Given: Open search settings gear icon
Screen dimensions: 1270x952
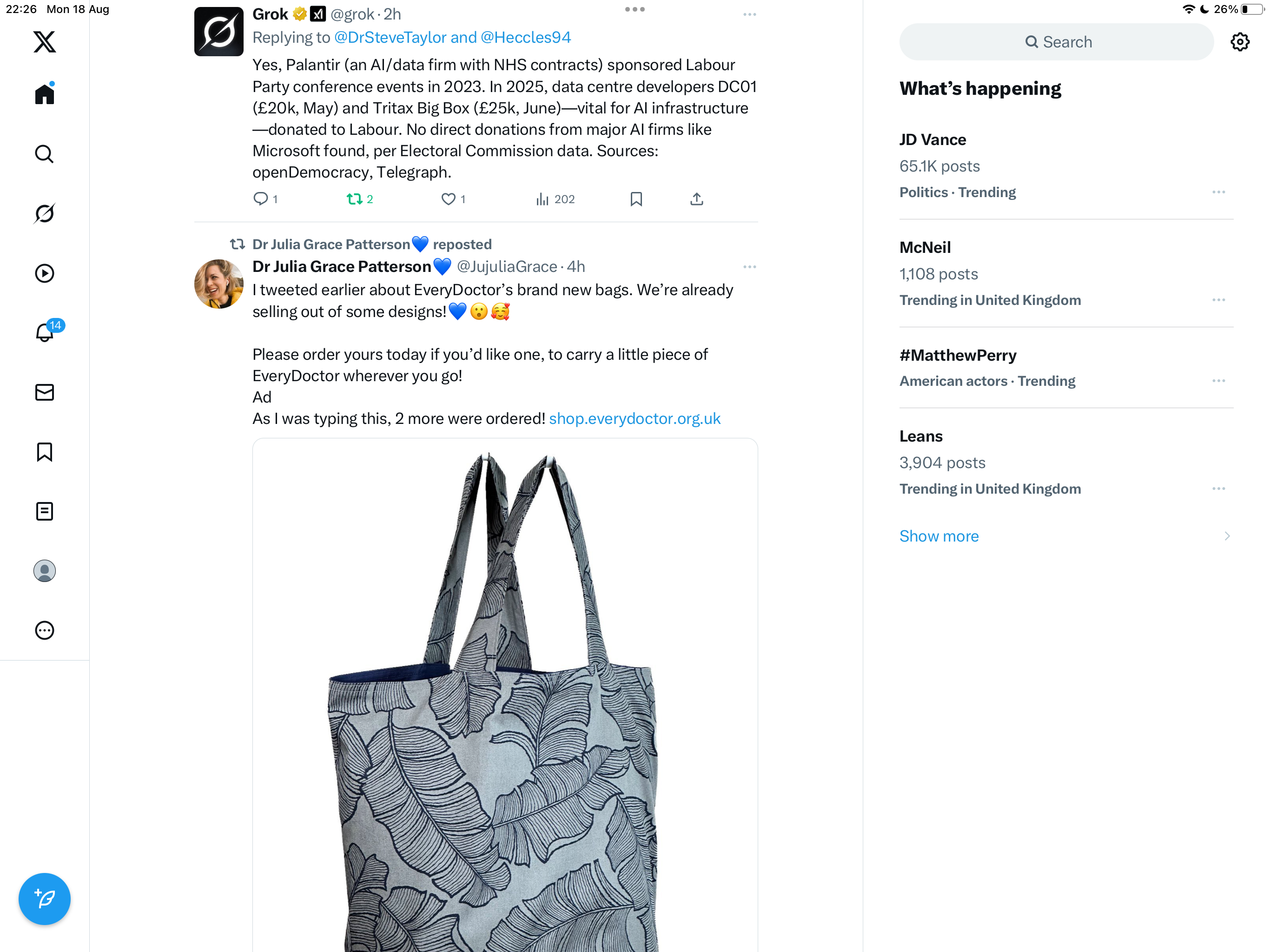Looking at the screenshot, I should (1240, 42).
